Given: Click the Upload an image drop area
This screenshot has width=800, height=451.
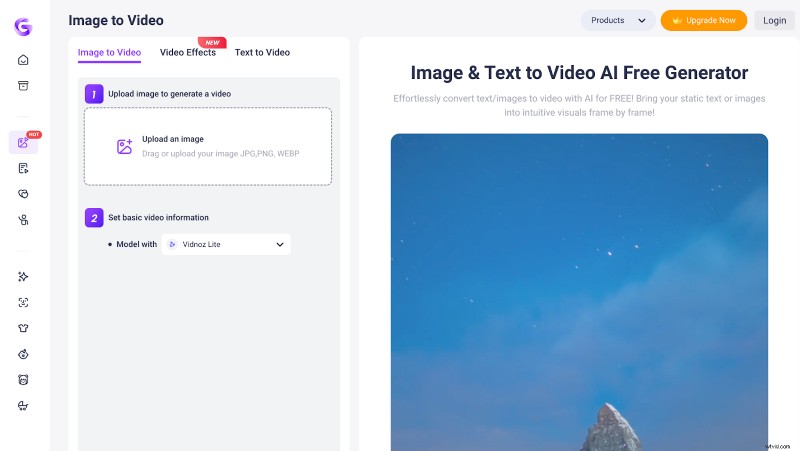Looking at the screenshot, I should pyautogui.click(x=208, y=146).
